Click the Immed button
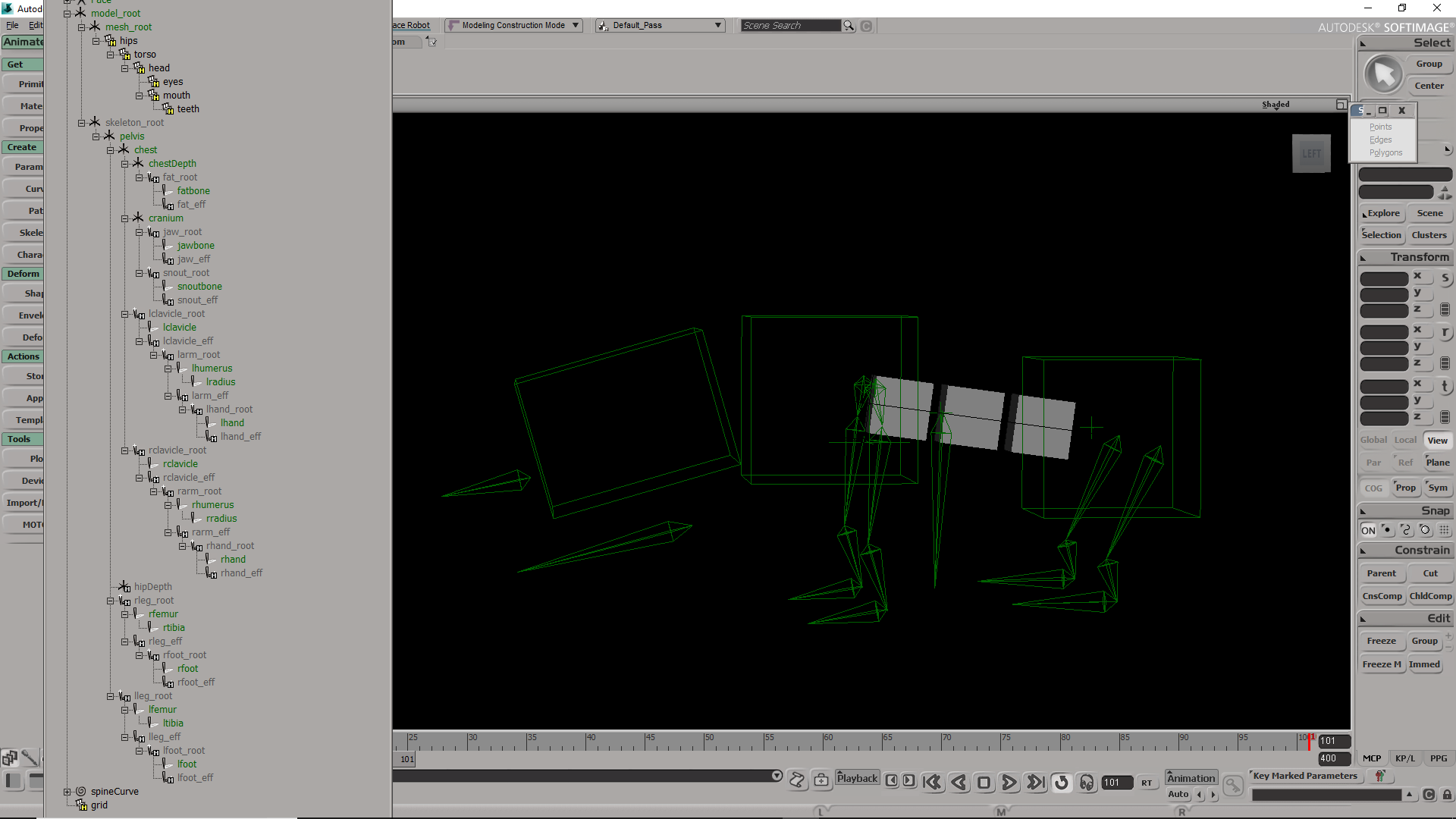Image resolution: width=1456 pixels, height=819 pixels. tap(1425, 664)
